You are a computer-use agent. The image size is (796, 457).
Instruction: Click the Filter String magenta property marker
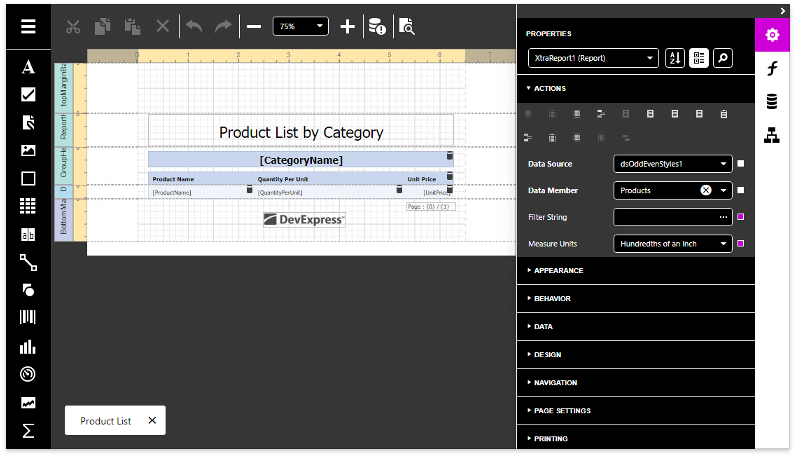pos(740,217)
